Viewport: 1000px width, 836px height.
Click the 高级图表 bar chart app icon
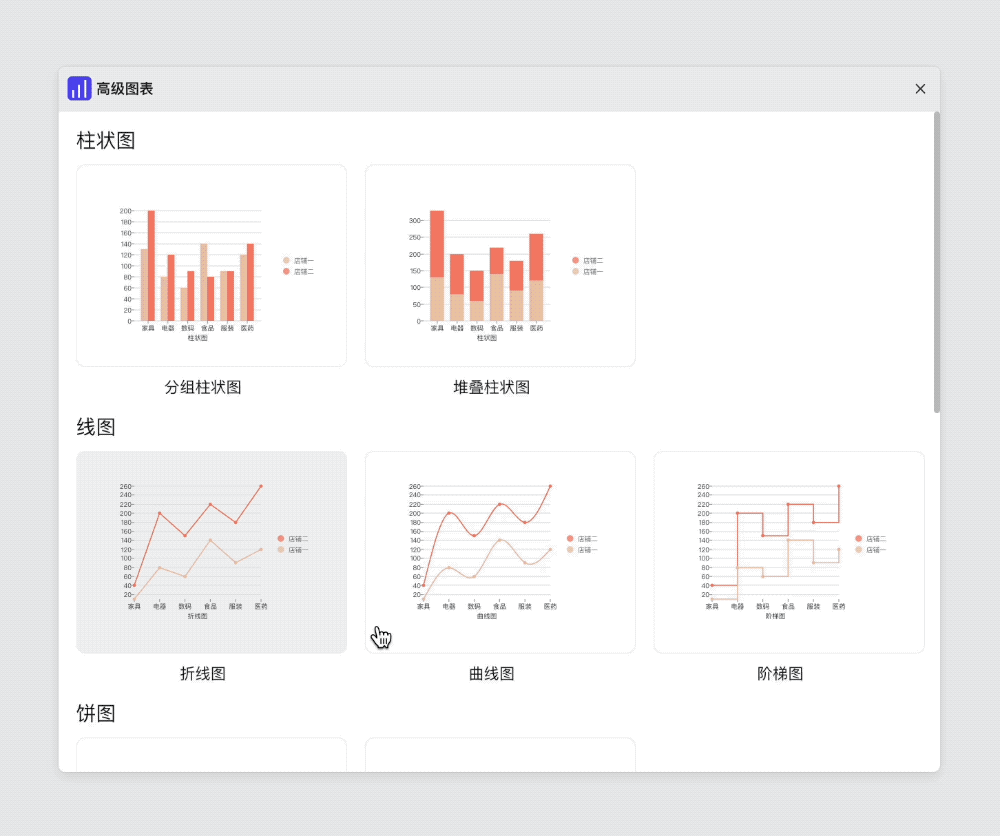coord(80,89)
